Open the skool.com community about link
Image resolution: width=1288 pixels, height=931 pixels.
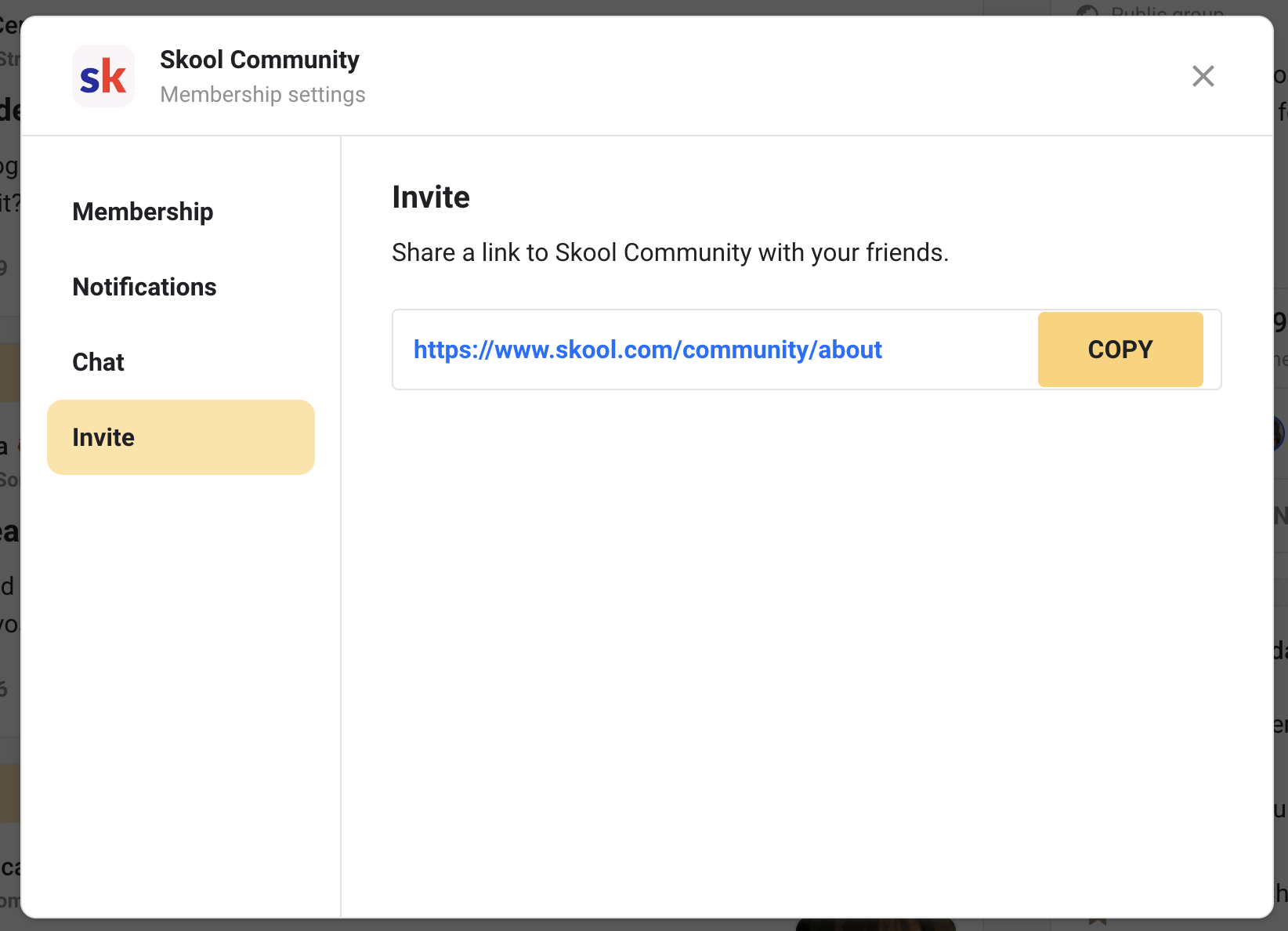(647, 350)
